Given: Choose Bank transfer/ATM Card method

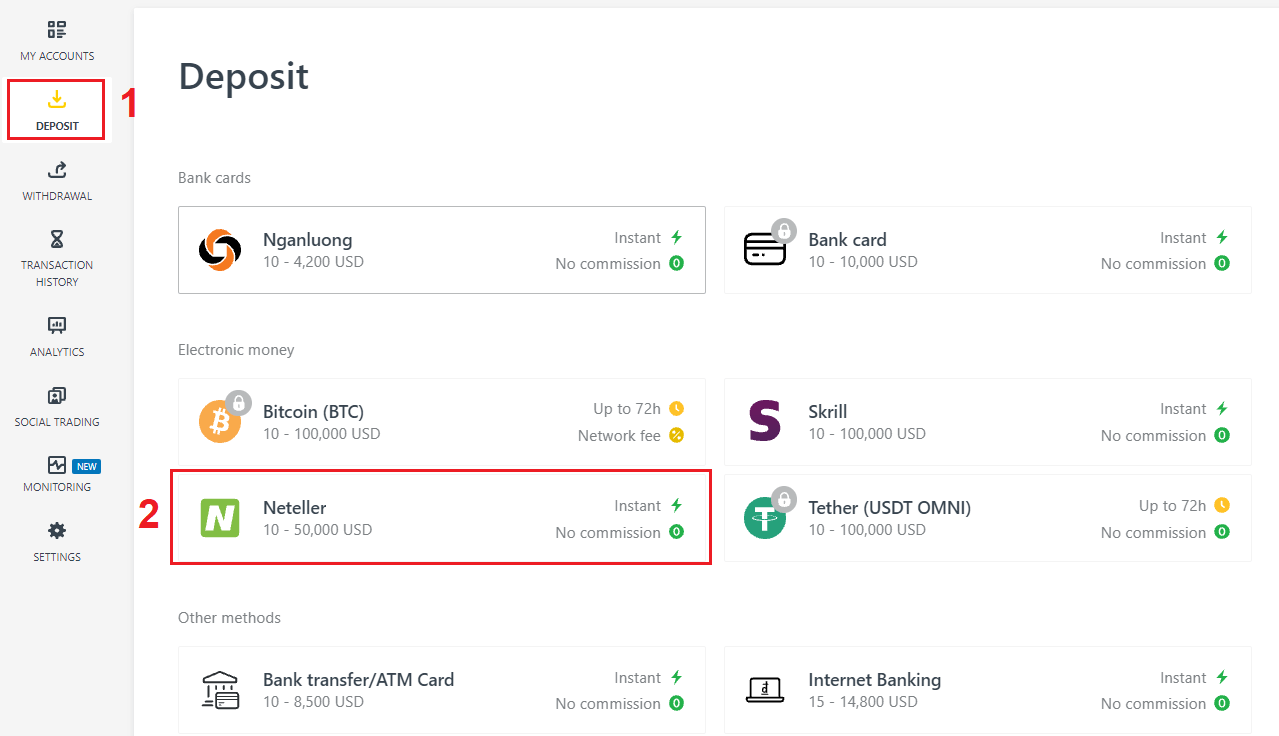Looking at the screenshot, I should tap(442, 690).
